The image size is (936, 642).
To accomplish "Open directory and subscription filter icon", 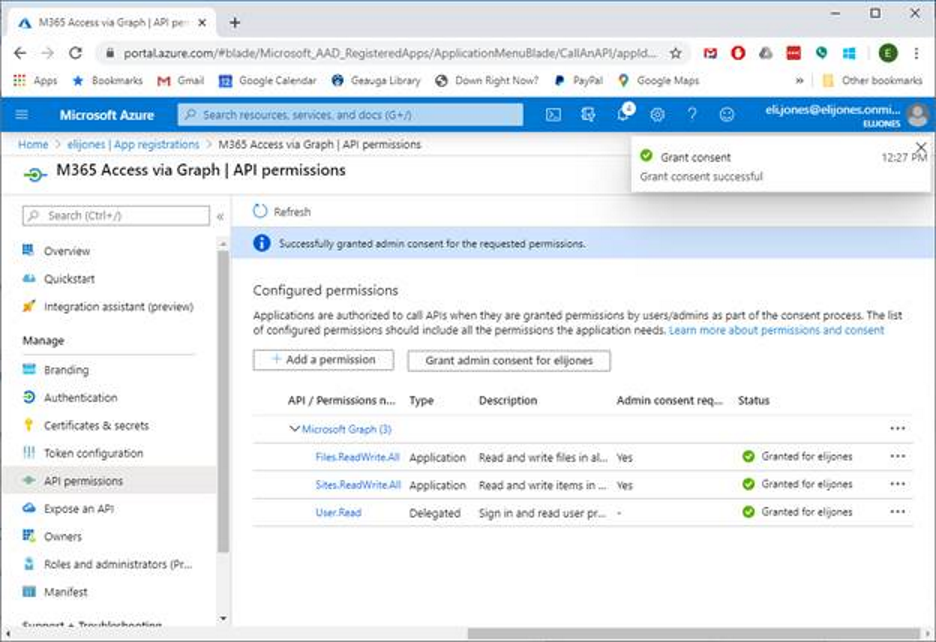I will (588, 115).
